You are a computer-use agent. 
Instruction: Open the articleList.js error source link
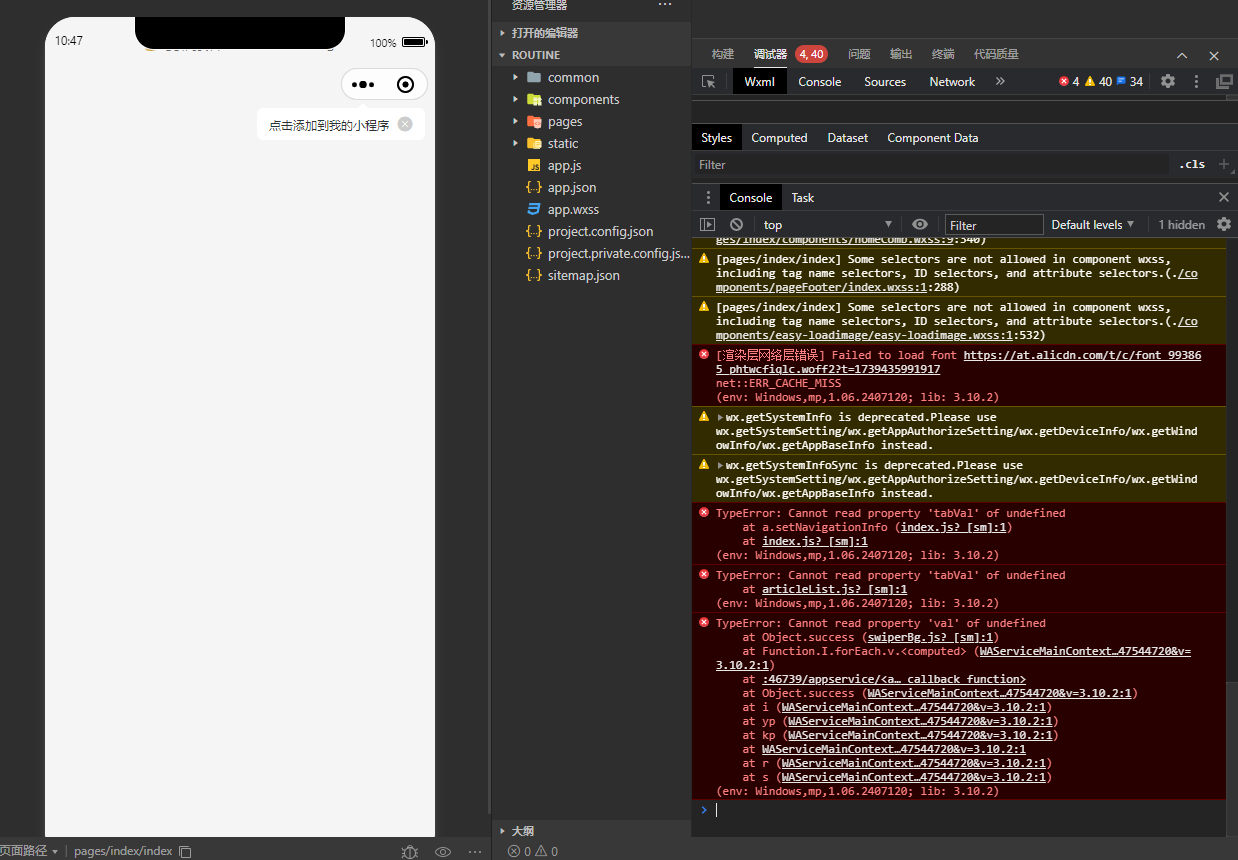834,589
